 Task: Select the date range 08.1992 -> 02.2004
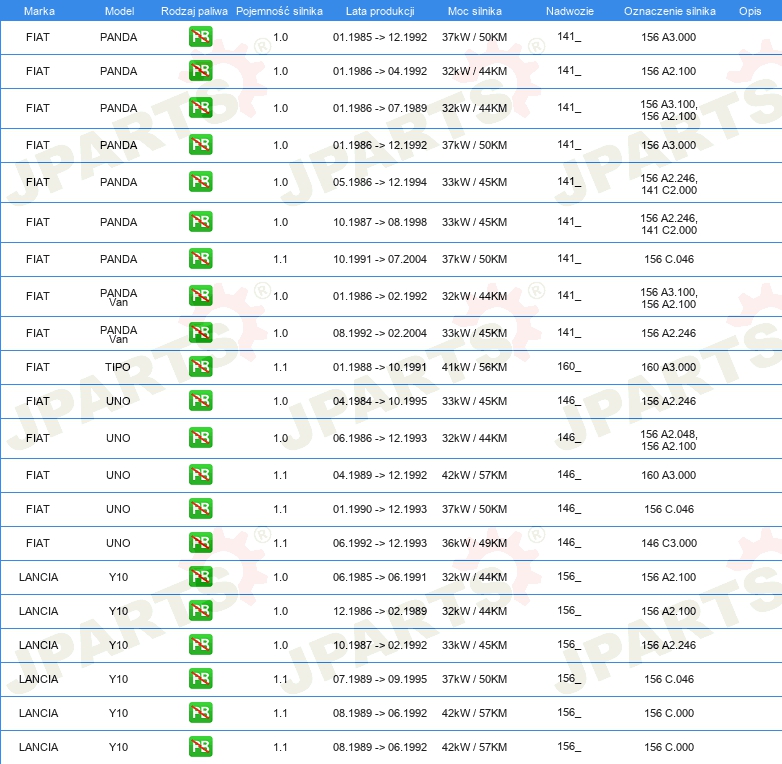[380, 333]
